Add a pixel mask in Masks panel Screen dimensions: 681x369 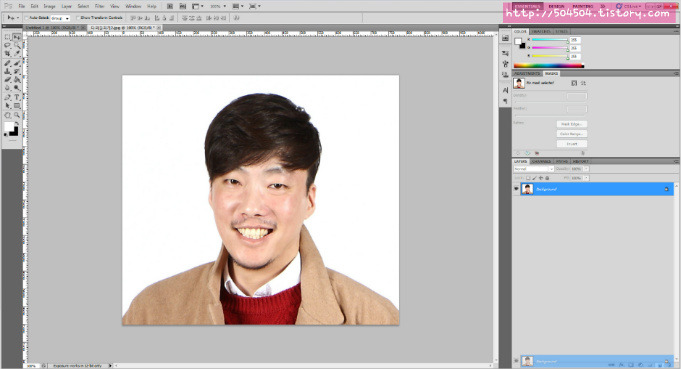(x=574, y=83)
